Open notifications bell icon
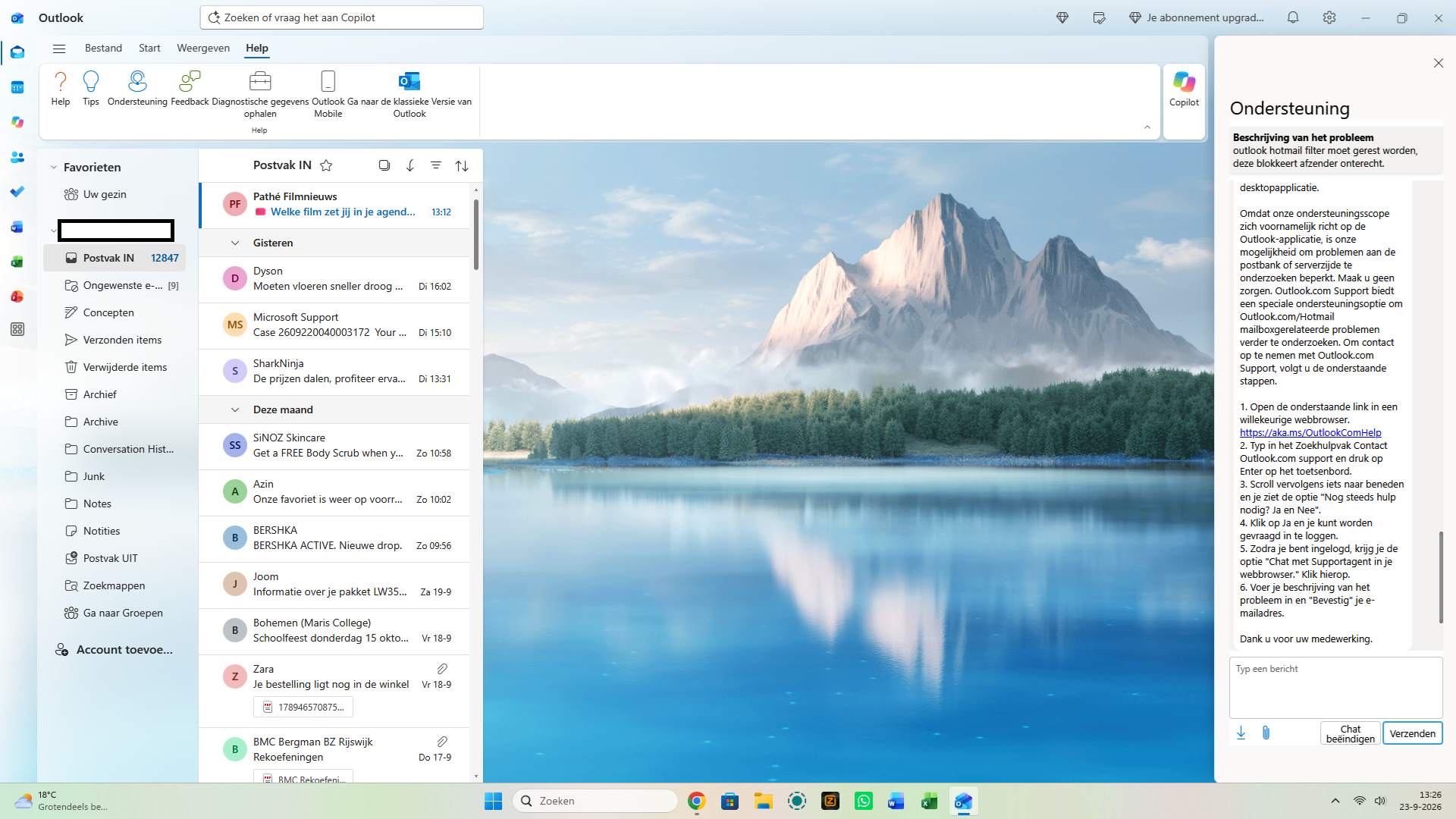The height and width of the screenshot is (819, 1456). pyautogui.click(x=1293, y=17)
